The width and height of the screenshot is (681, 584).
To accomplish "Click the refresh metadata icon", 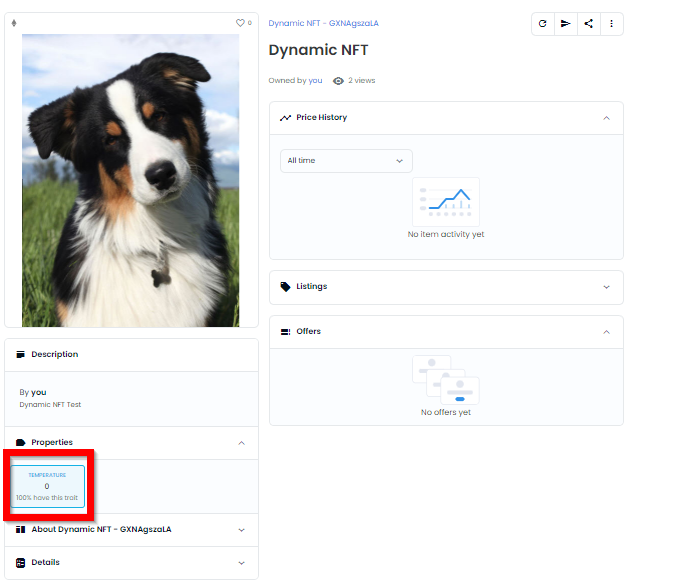I will pos(542,23).
